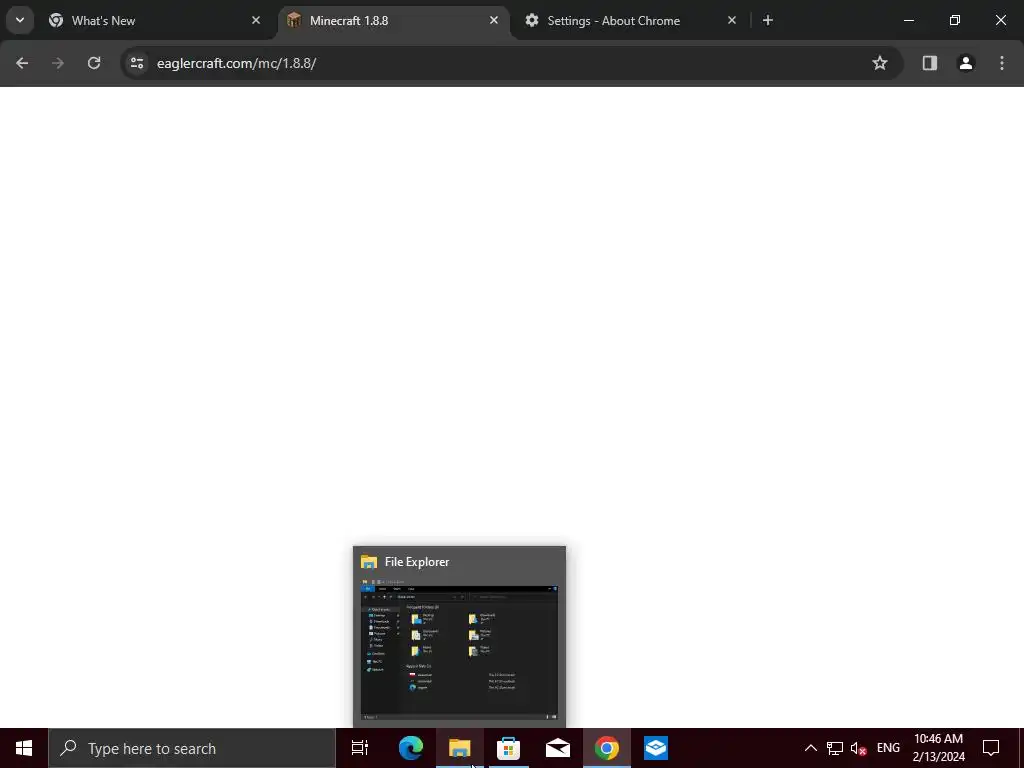Go back to the previous page
The height and width of the screenshot is (768, 1024).
click(x=22, y=63)
